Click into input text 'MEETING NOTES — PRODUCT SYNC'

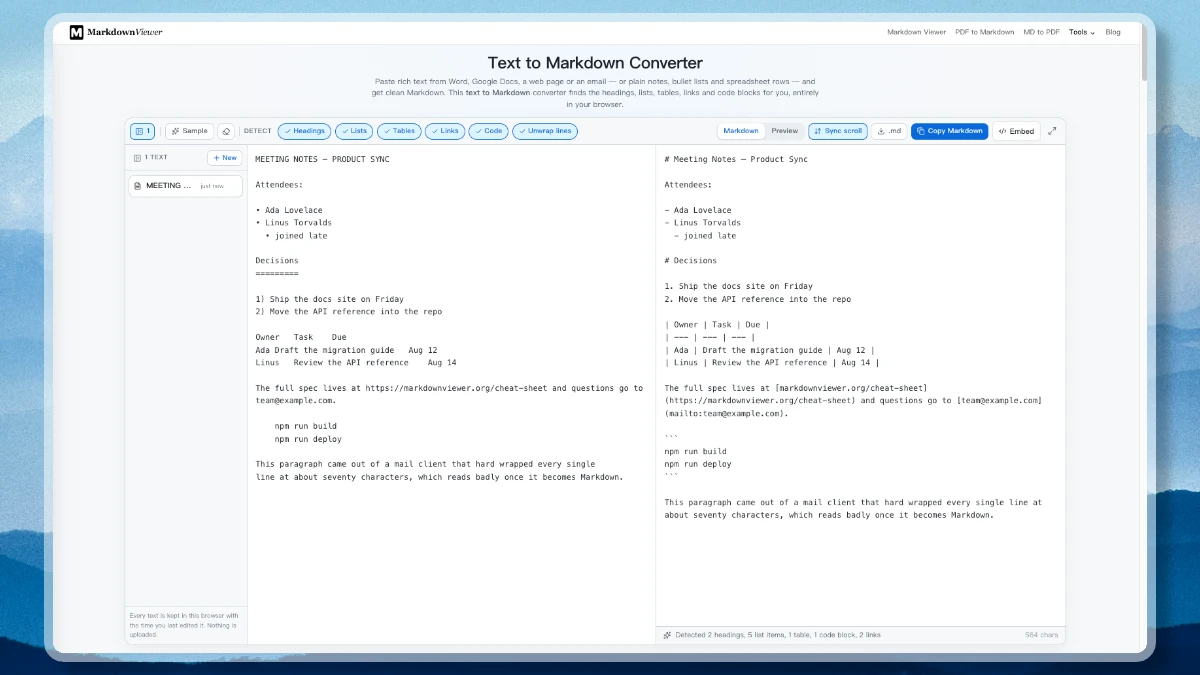[322, 159]
